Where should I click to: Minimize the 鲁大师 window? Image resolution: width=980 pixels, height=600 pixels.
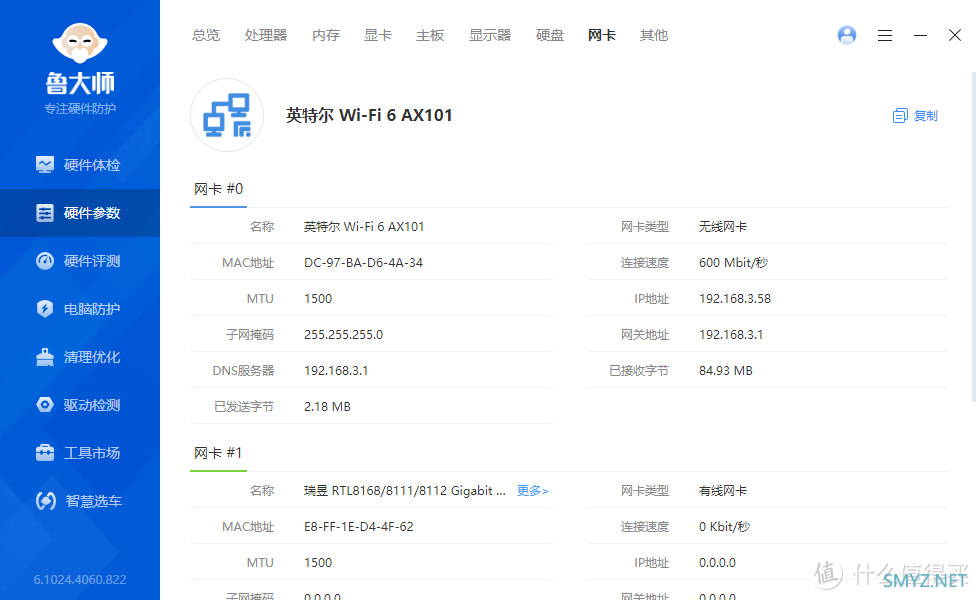click(920, 36)
